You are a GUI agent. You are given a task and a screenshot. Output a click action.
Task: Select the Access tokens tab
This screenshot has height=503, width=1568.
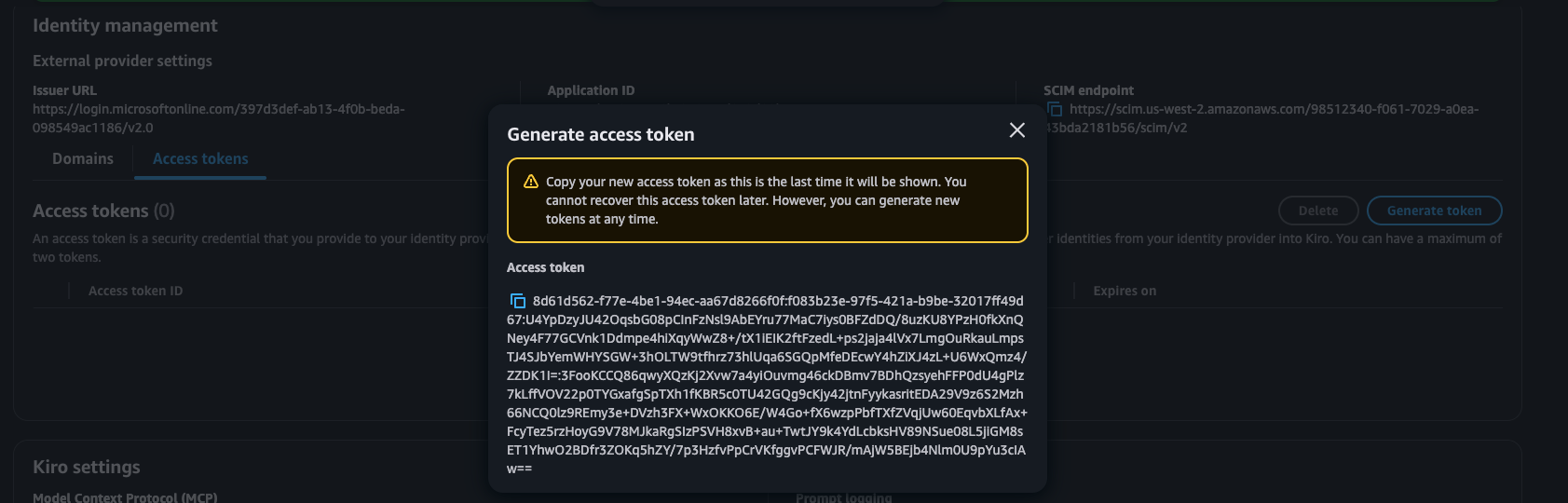(x=200, y=159)
